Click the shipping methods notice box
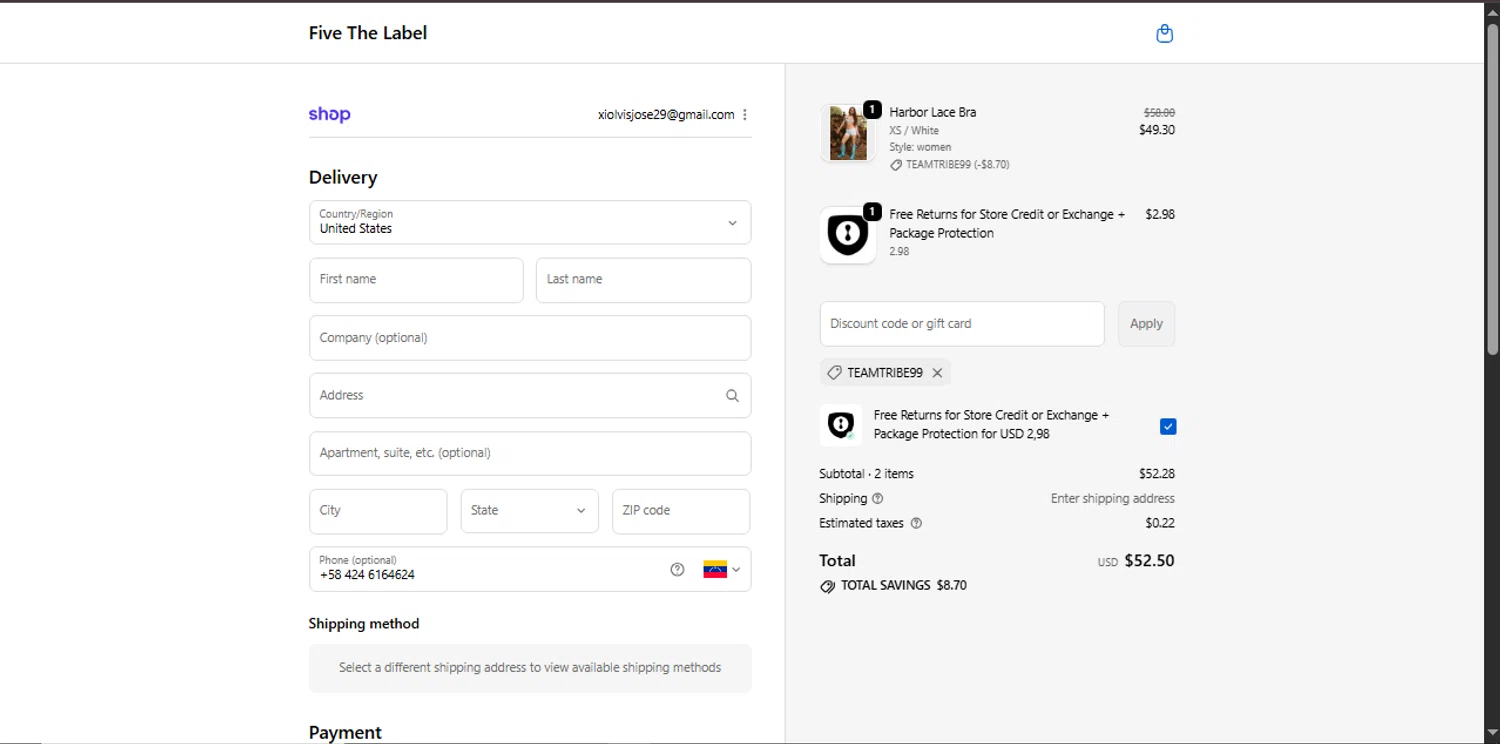Image resolution: width=1500 pixels, height=744 pixels. pyautogui.click(x=530, y=668)
